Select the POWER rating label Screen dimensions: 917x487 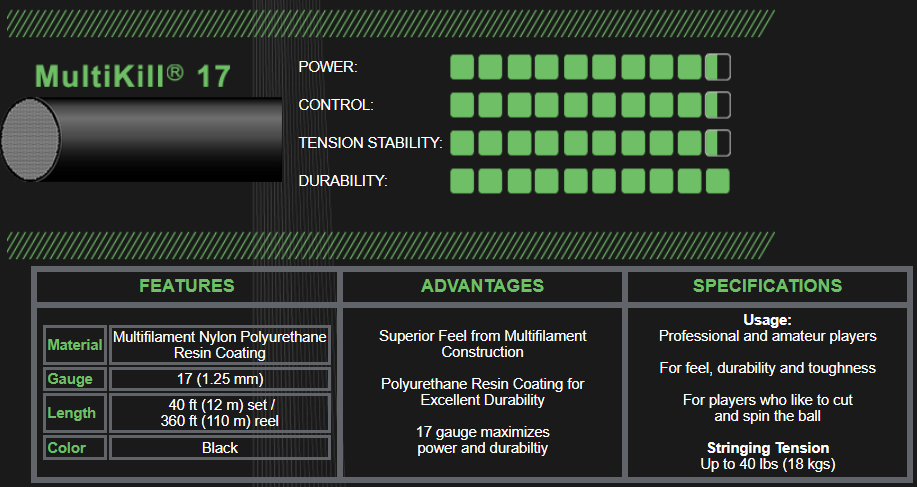(327, 67)
